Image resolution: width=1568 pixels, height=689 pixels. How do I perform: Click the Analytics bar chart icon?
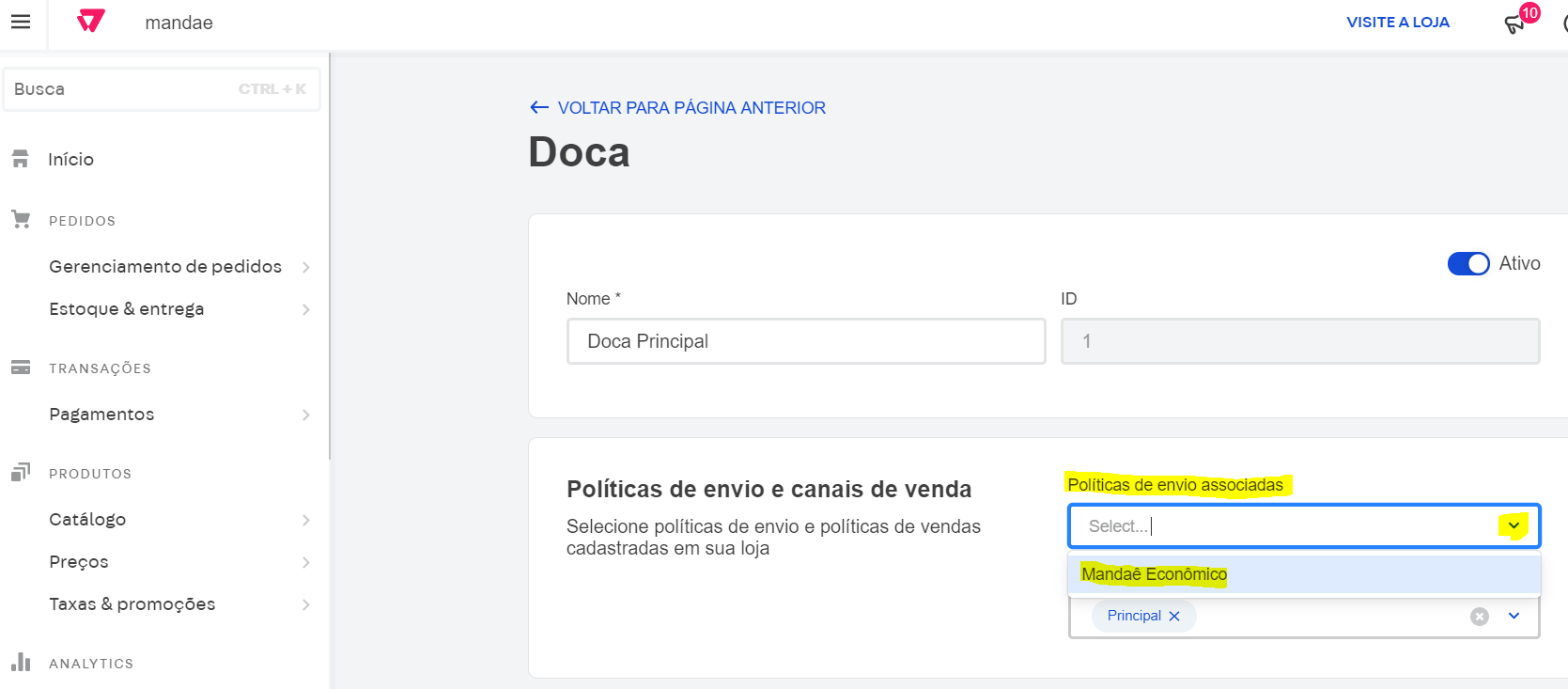click(x=21, y=663)
